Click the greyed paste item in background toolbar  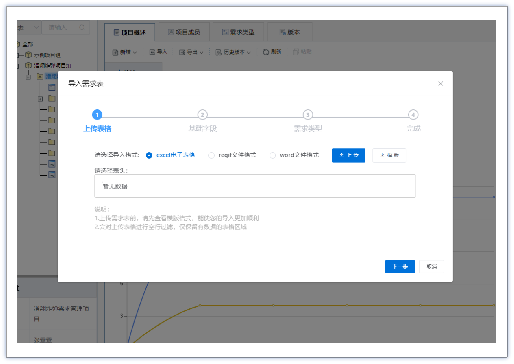click(302, 52)
